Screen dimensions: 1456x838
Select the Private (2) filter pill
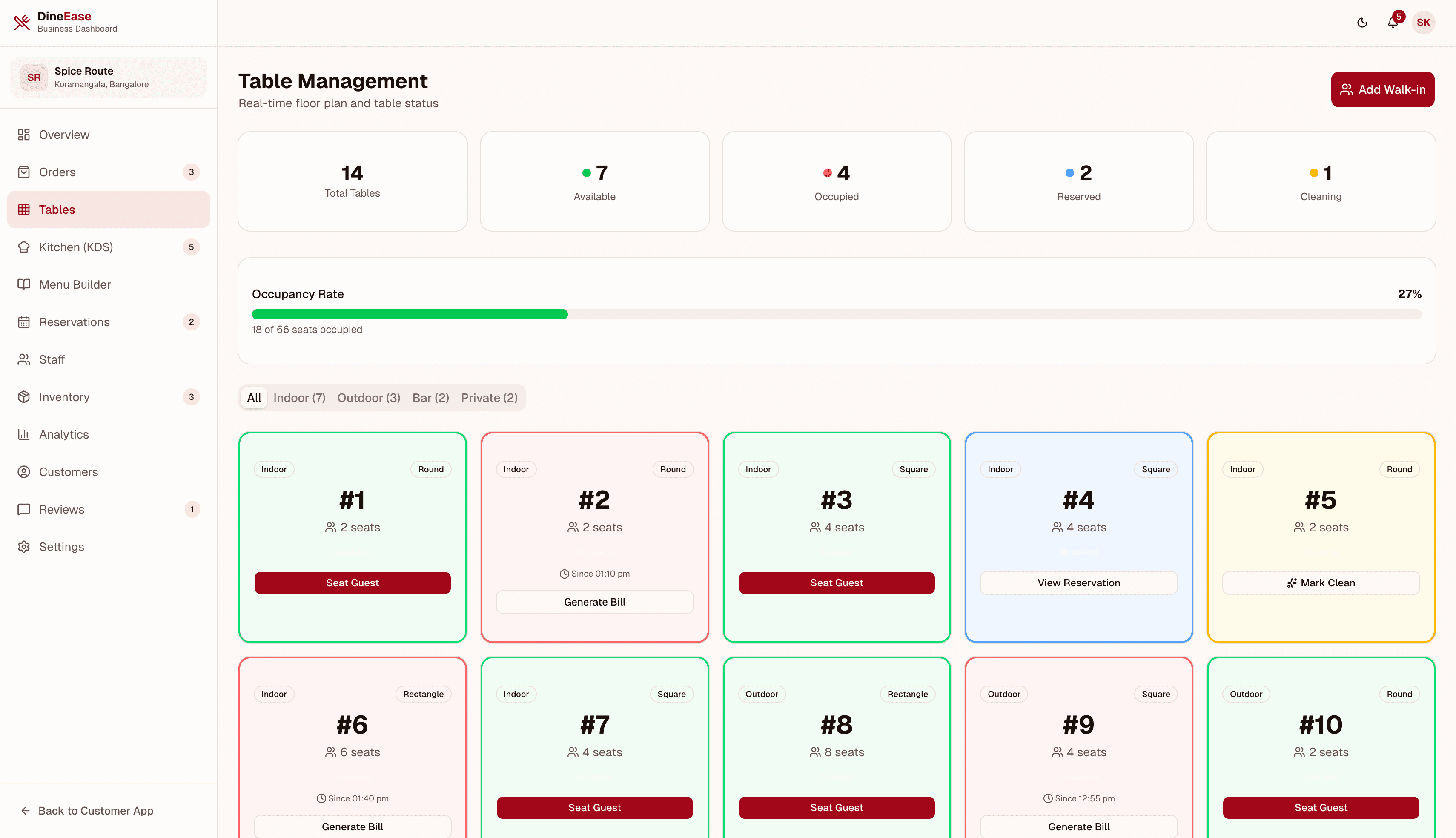click(489, 398)
